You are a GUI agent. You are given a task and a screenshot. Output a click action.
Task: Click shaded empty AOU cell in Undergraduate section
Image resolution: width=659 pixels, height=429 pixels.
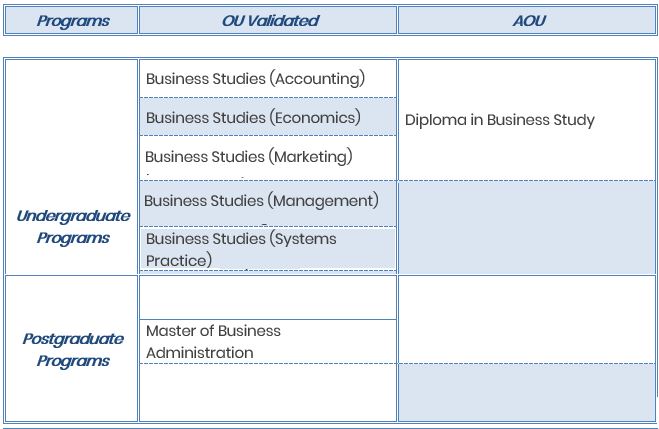click(x=526, y=227)
